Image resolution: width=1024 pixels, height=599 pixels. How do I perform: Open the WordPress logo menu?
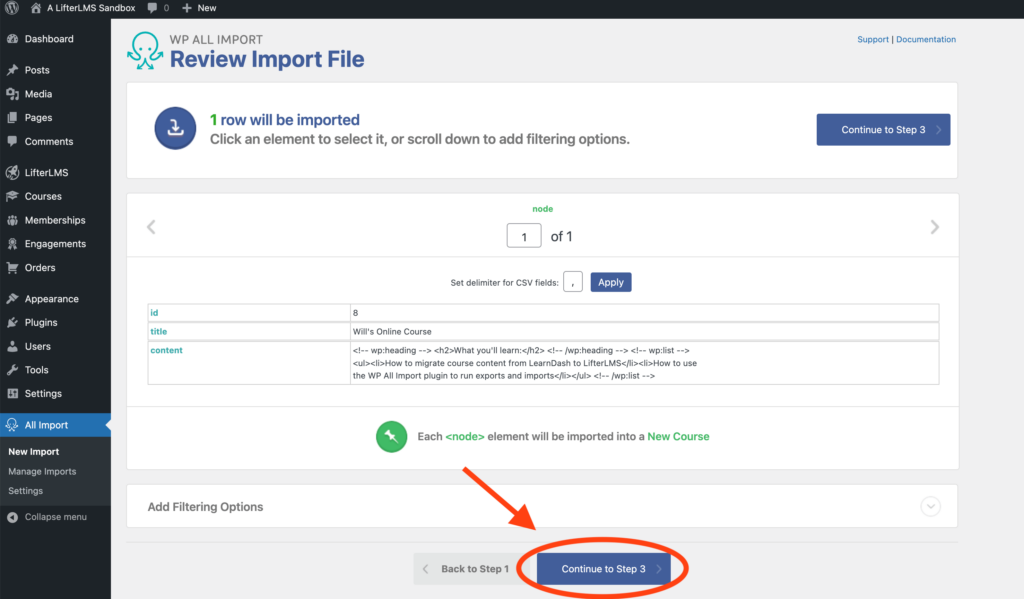pos(12,8)
